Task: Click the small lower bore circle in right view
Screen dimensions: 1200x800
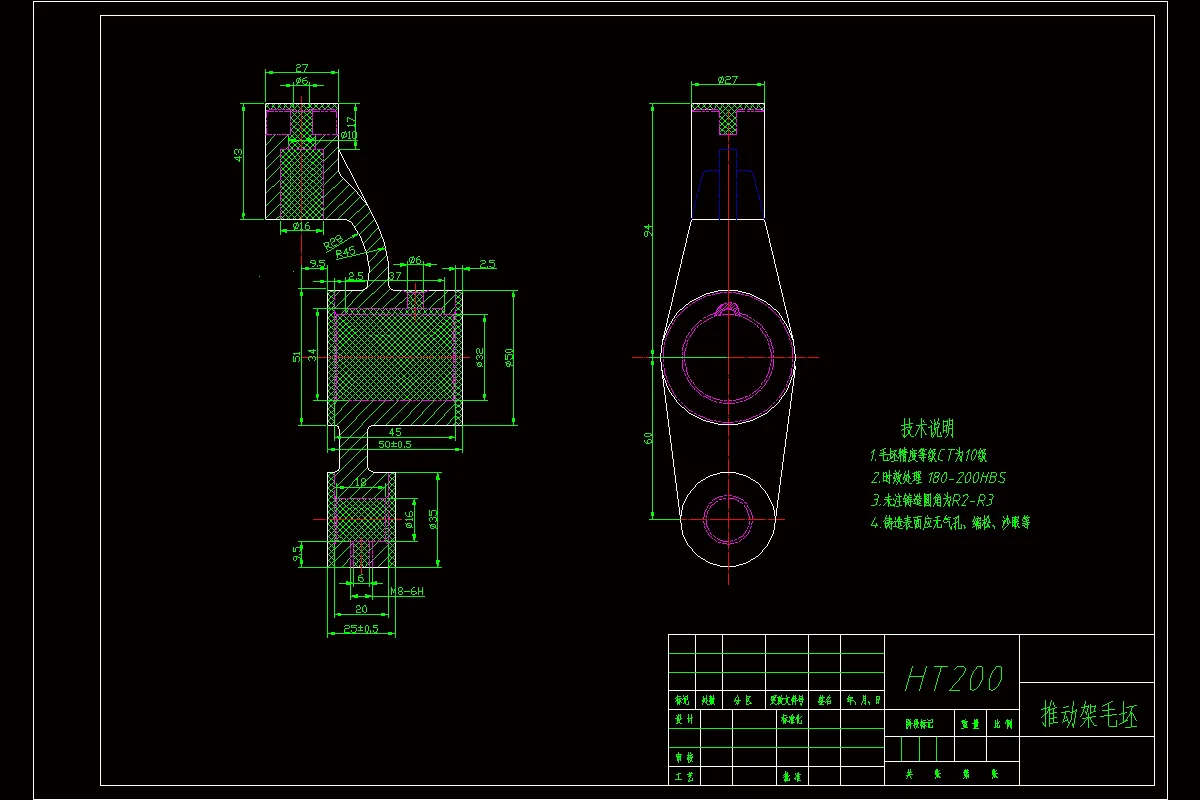Action: (x=728, y=518)
